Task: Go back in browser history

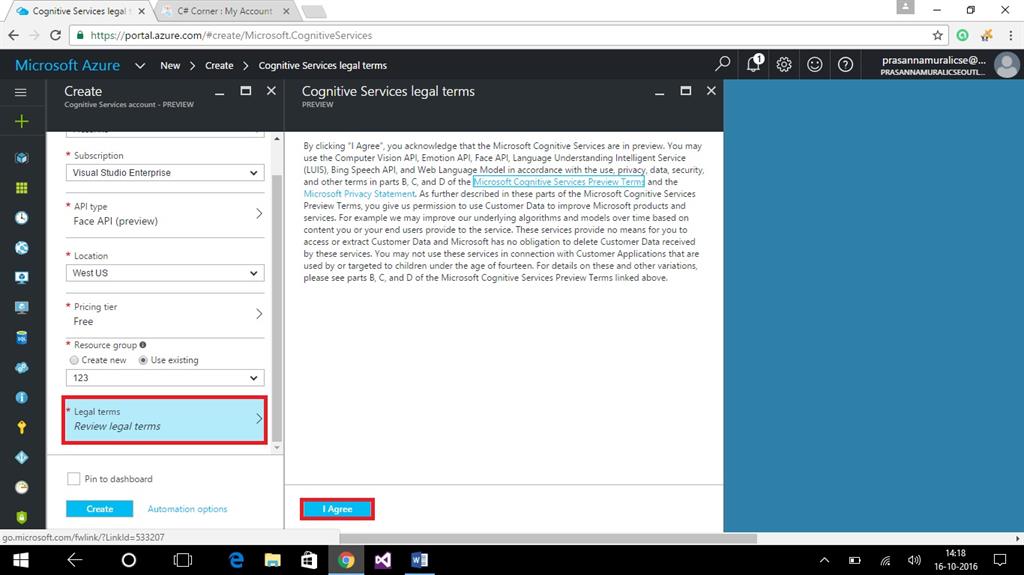Action: 14,35
